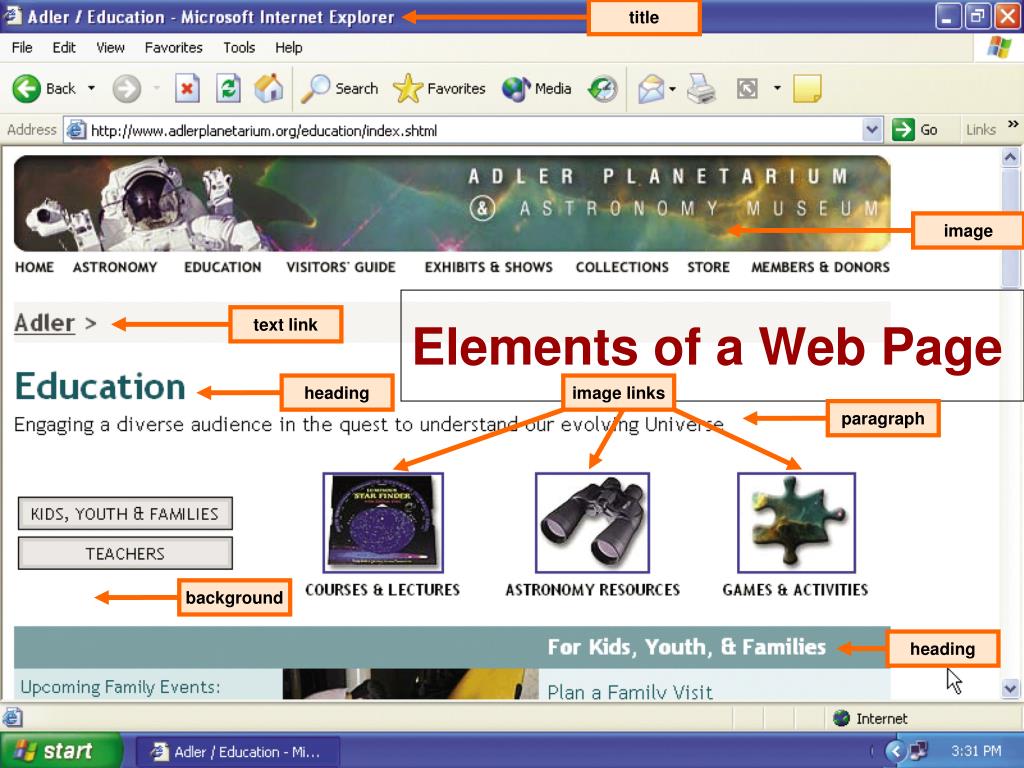Go to the Home page icon
1024x768 pixels.
pos(269,88)
